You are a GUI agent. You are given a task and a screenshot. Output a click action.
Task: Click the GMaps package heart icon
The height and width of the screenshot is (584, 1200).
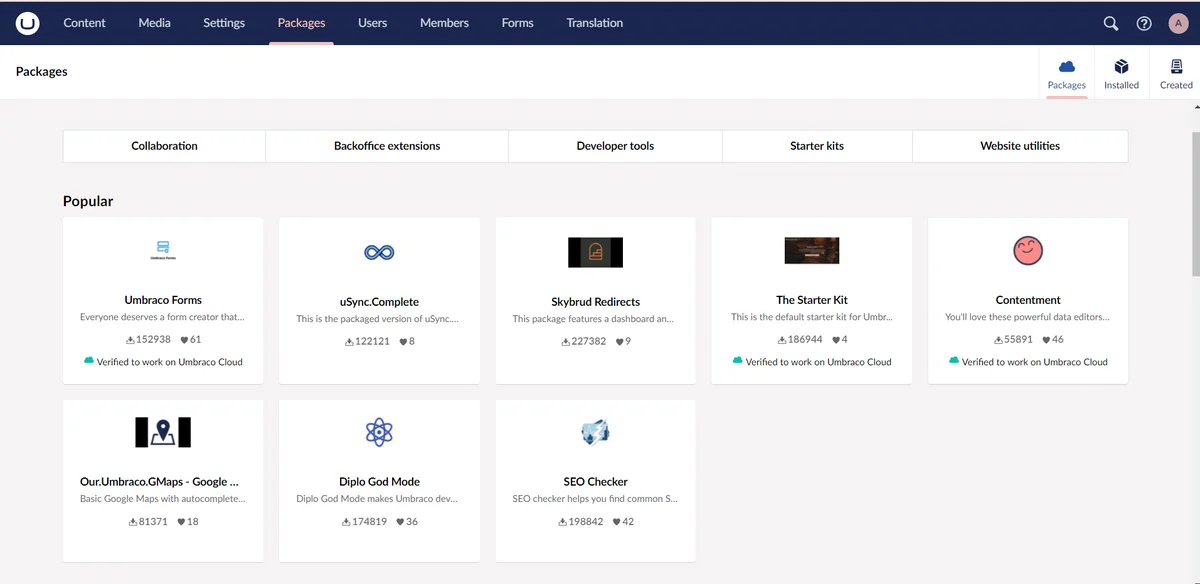pyautogui.click(x=181, y=522)
